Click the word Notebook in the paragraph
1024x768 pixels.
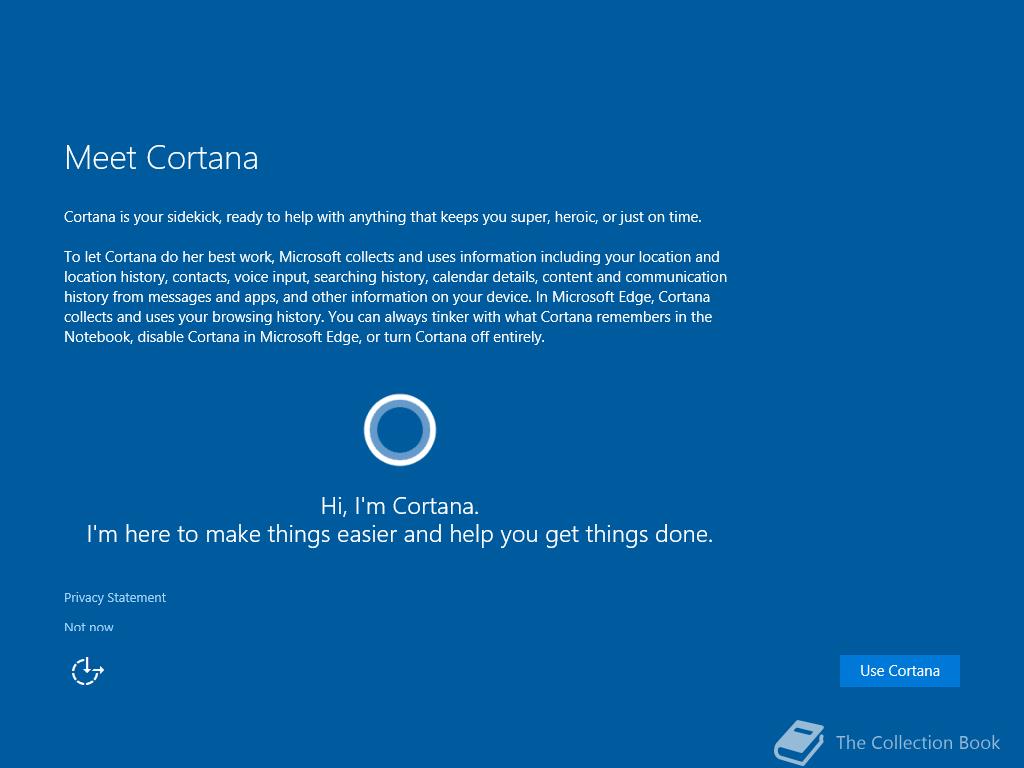click(97, 337)
